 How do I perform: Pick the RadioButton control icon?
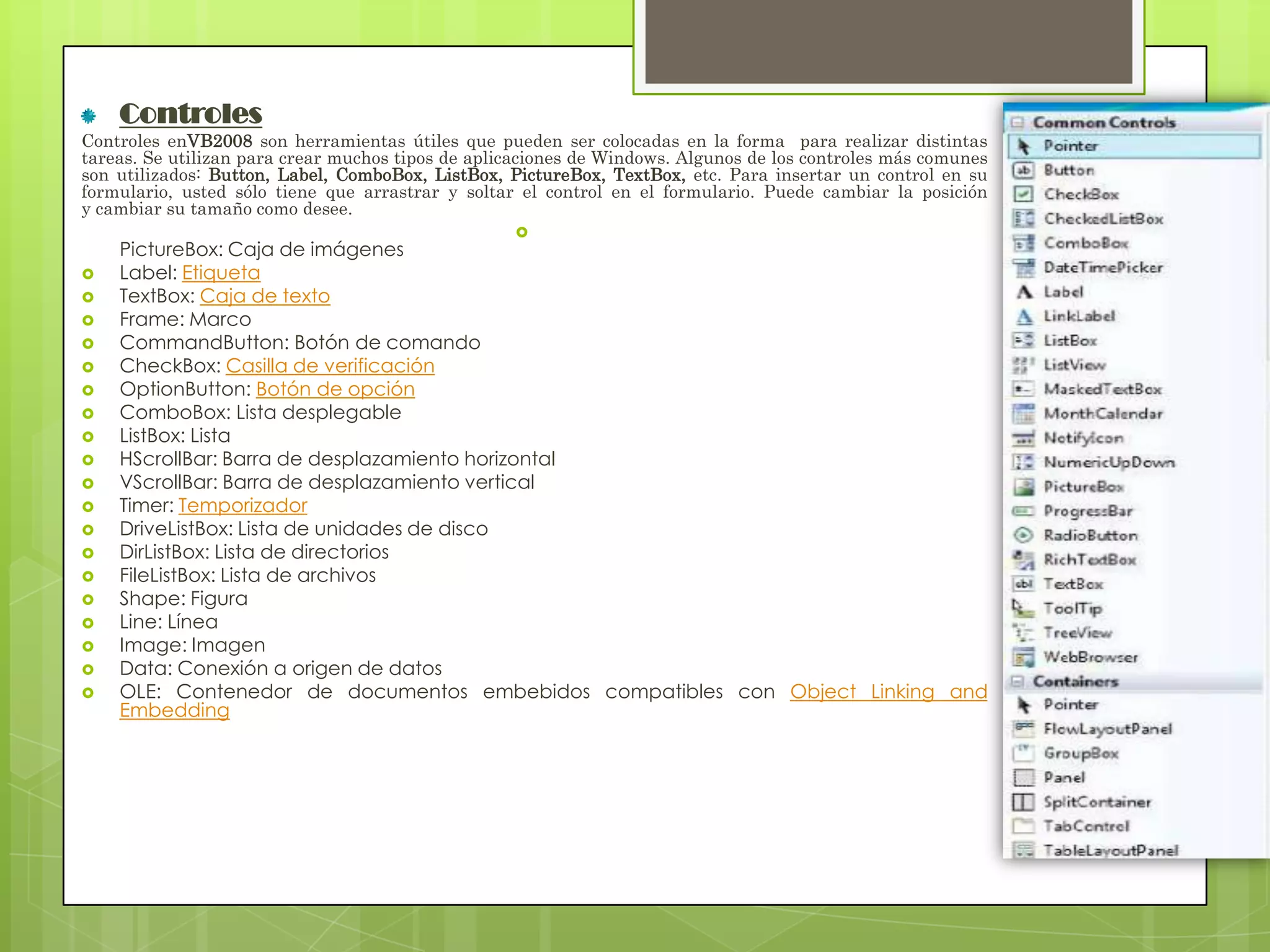[1023, 535]
